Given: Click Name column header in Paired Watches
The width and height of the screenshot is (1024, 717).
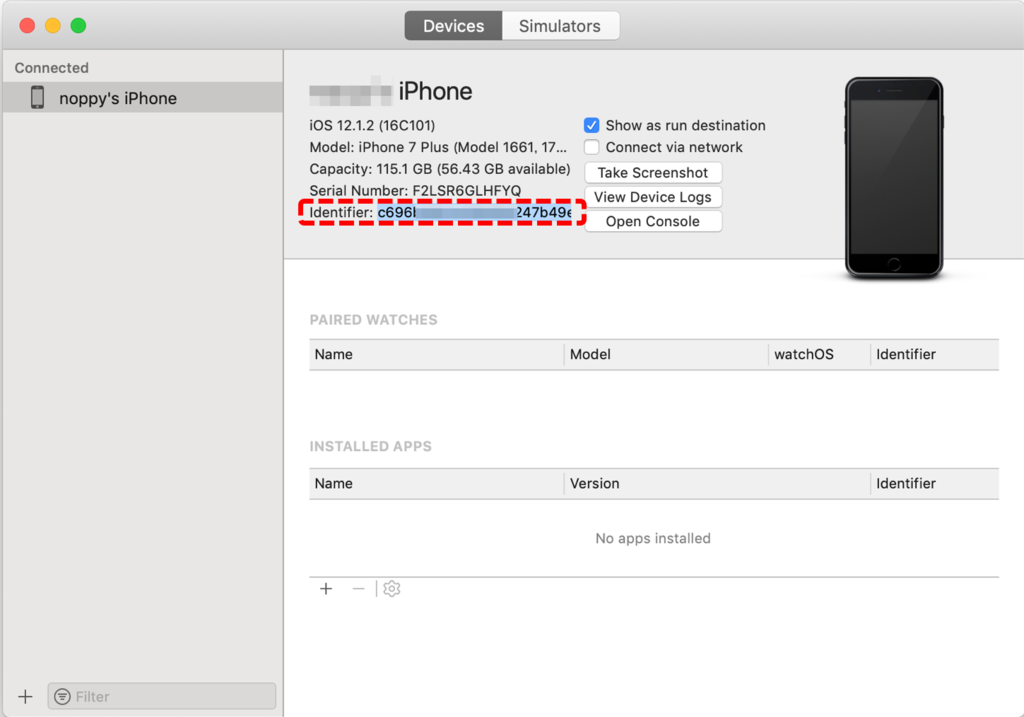Looking at the screenshot, I should pos(436,355).
